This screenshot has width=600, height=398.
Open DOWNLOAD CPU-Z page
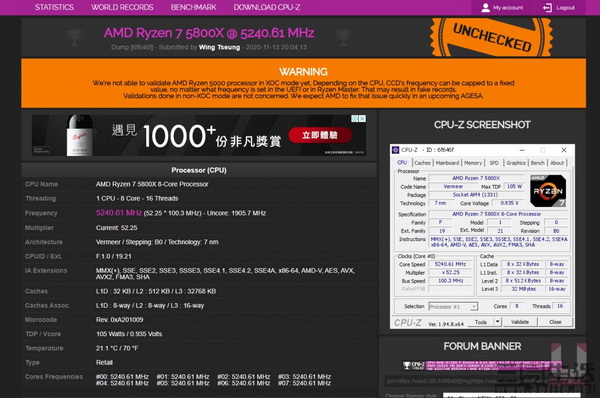point(267,7)
